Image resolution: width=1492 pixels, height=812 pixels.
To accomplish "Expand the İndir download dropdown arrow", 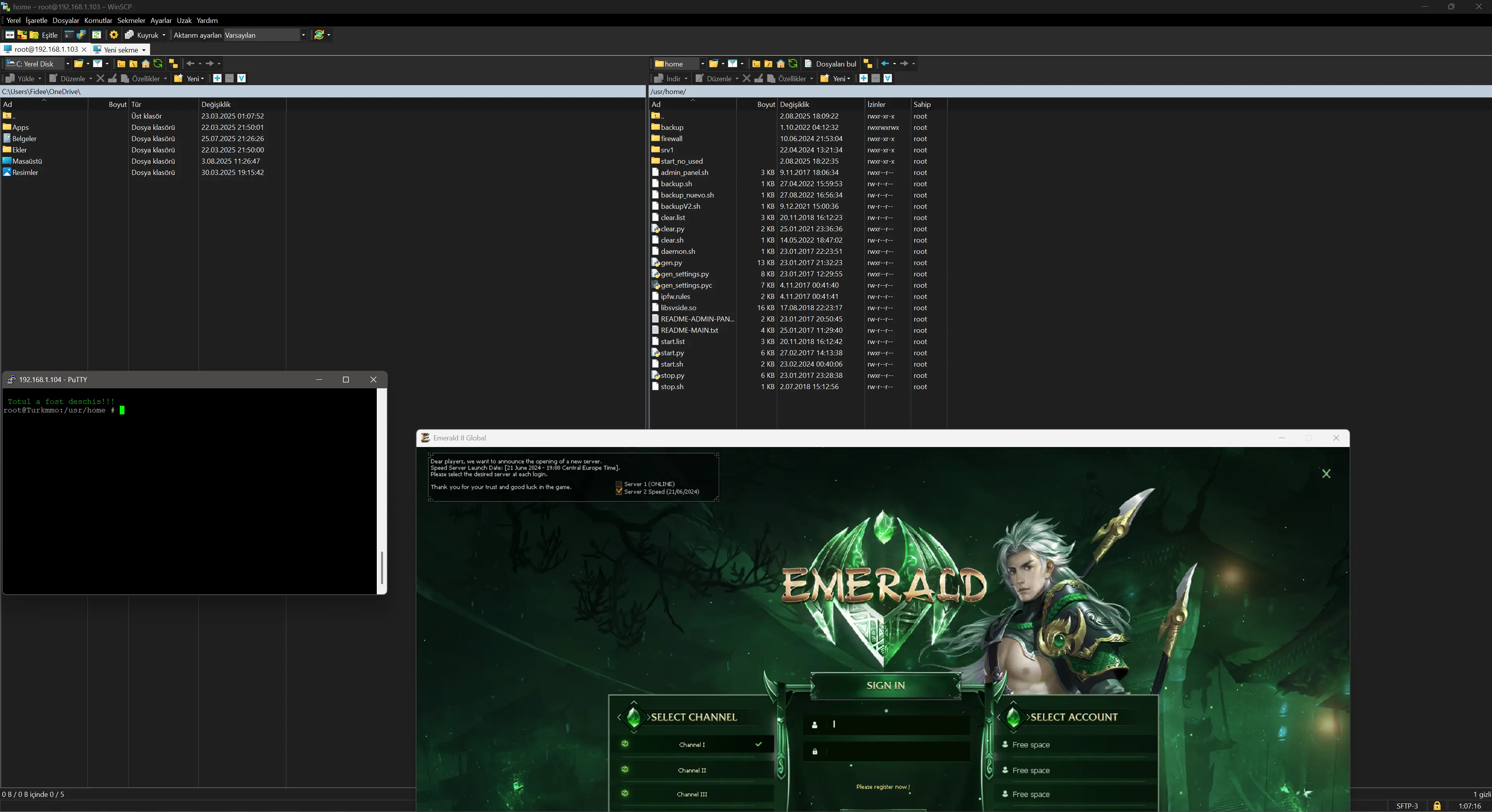I will point(686,78).
